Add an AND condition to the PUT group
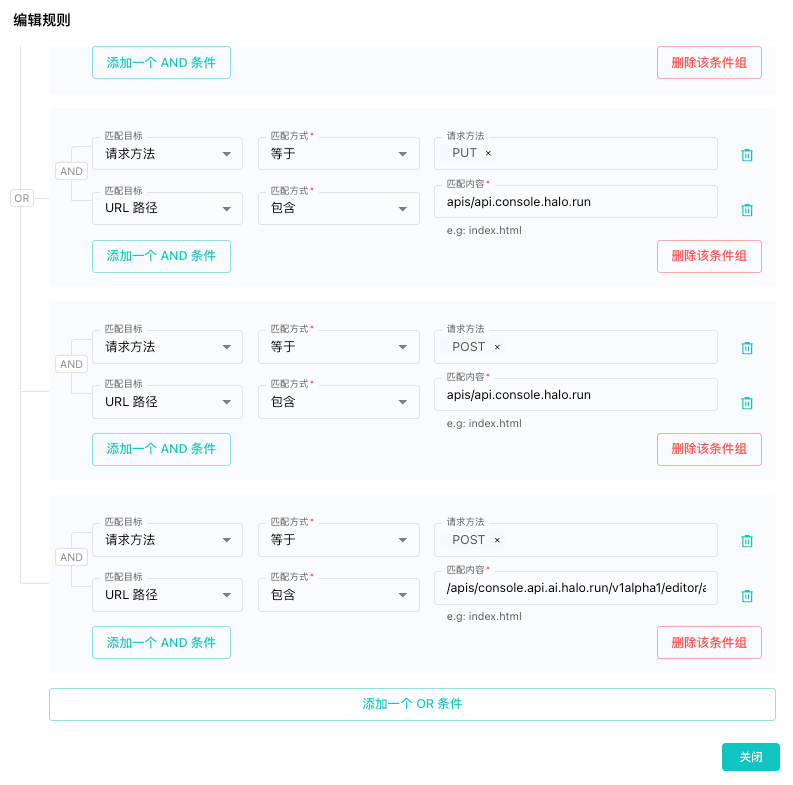Screen dimensions: 793x785 (x=161, y=256)
